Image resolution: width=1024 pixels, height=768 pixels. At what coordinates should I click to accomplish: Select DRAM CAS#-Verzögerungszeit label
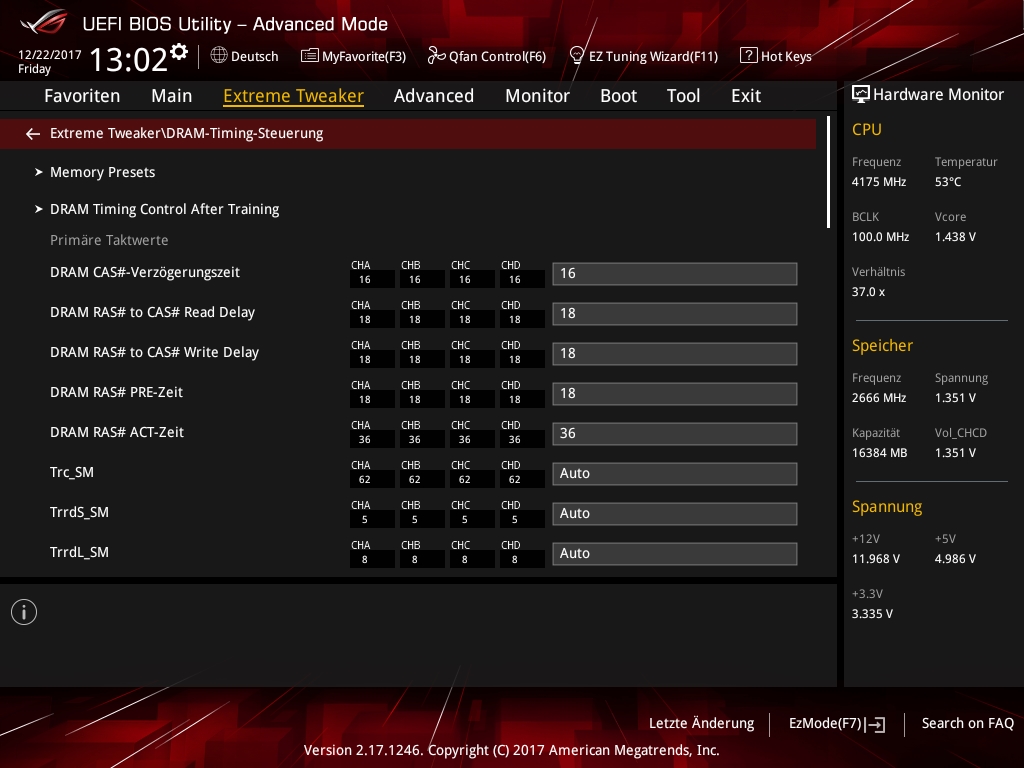click(145, 272)
